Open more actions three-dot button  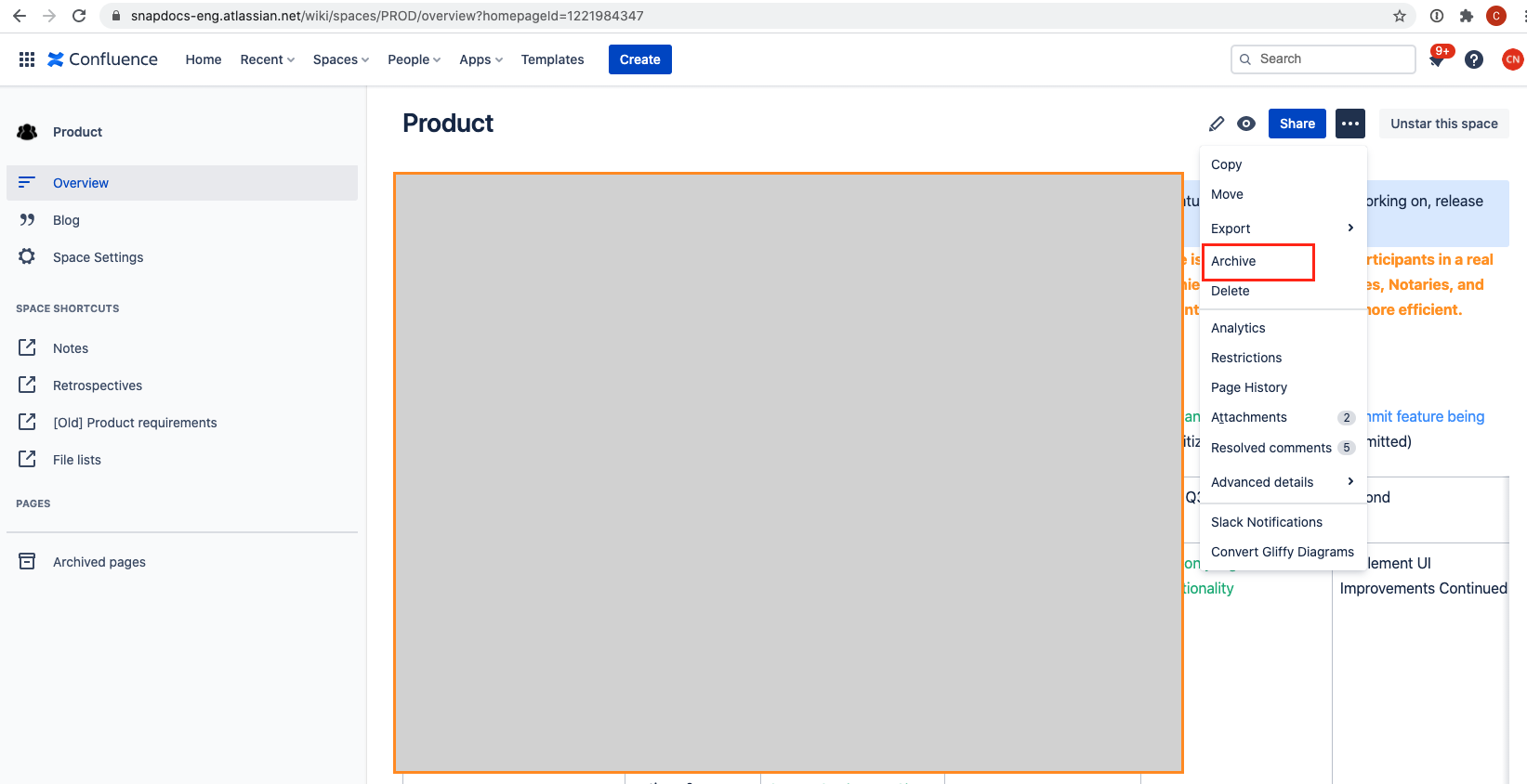(x=1350, y=124)
